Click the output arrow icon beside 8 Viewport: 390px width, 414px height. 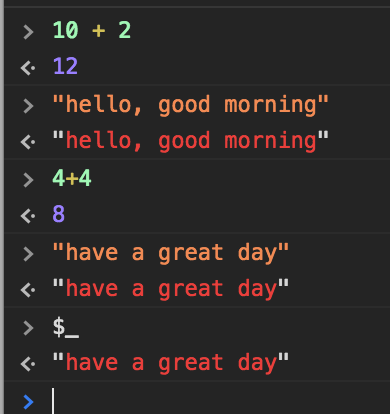point(28,216)
